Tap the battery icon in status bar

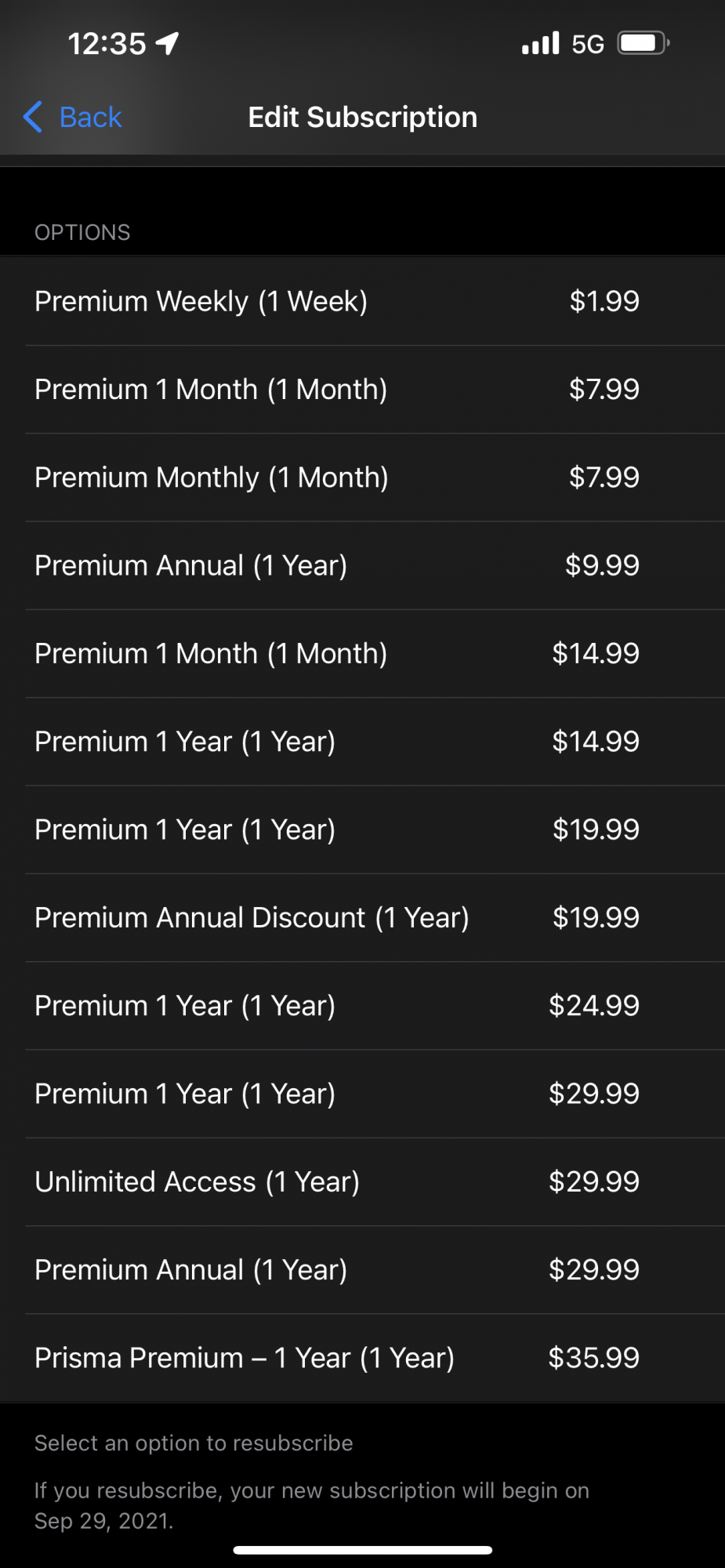(x=643, y=42)
